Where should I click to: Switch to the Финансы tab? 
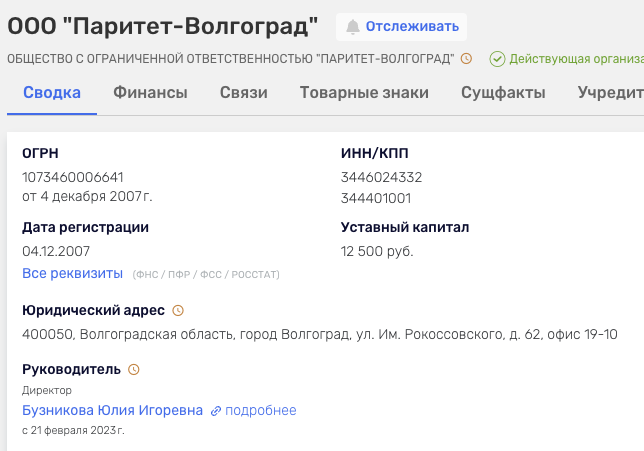point(150,93)
